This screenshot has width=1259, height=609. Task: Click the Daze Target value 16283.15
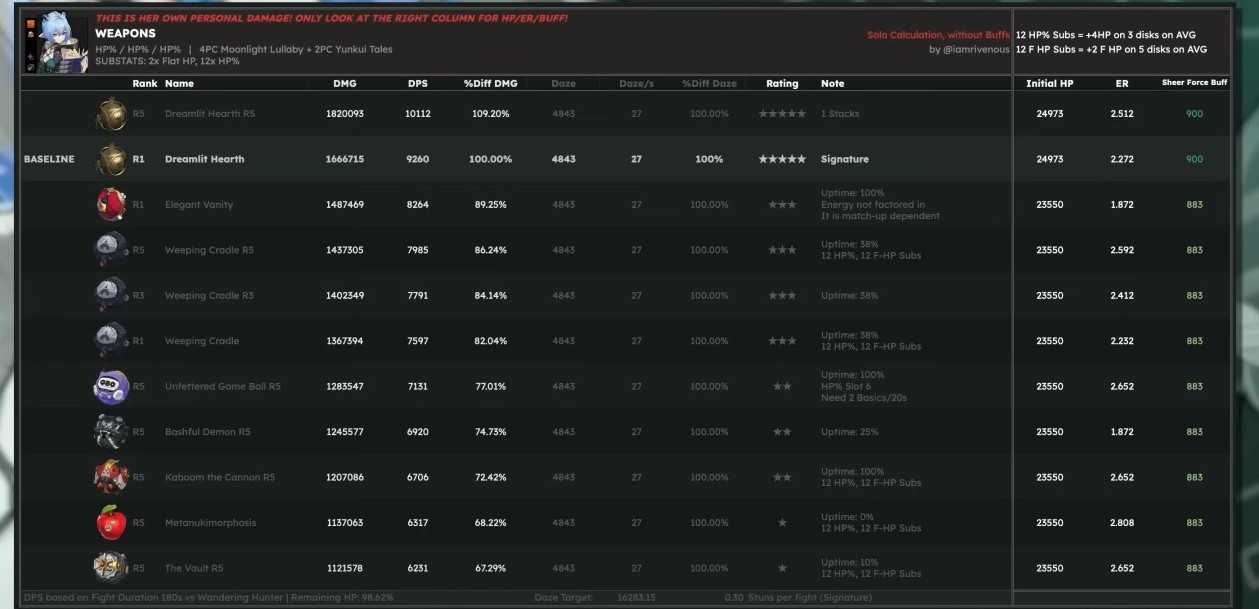635,597
